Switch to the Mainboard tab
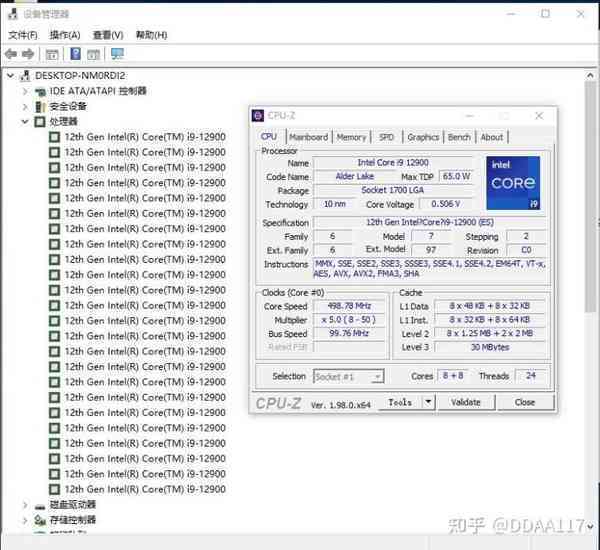The image size is (600, 550). [x=309, y=137]
